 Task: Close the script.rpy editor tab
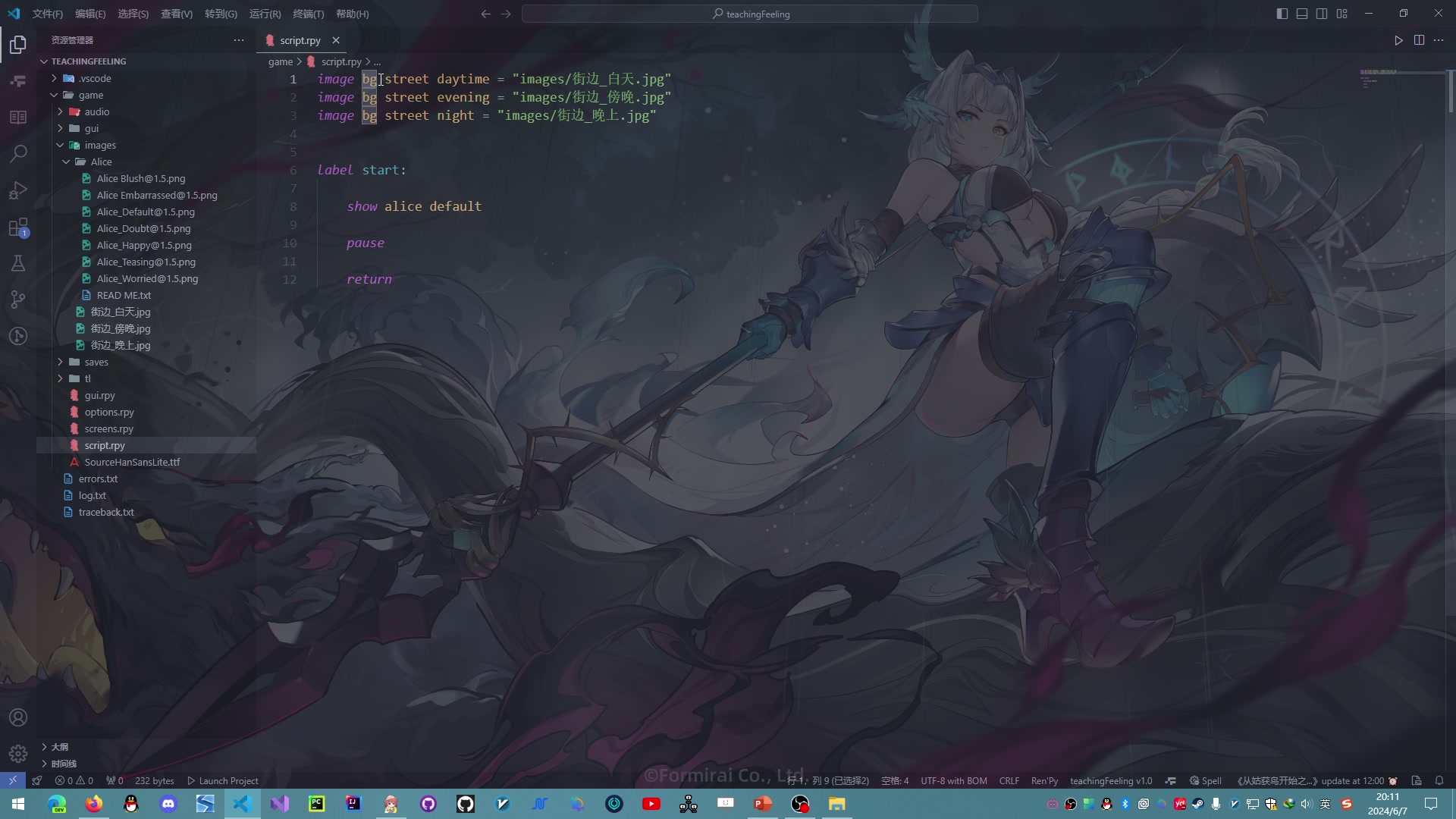336,40
